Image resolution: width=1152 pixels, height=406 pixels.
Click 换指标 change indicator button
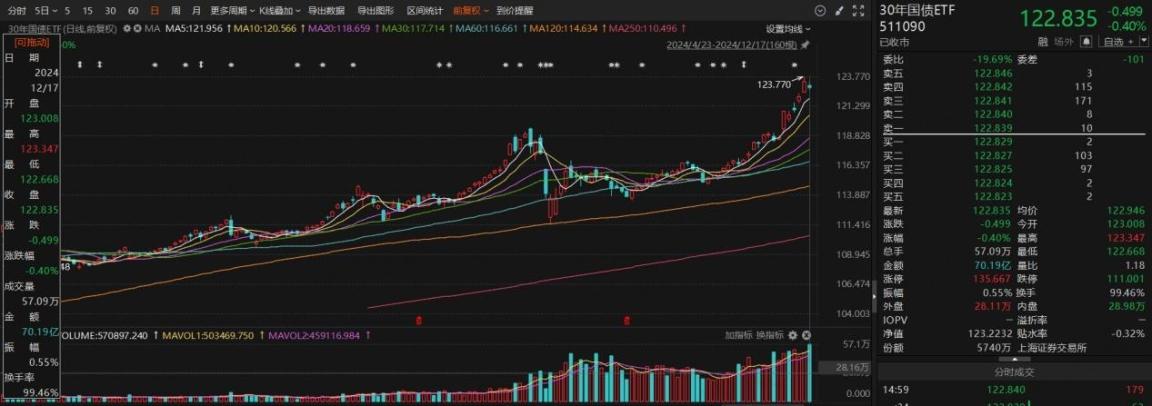pos(770,335)
